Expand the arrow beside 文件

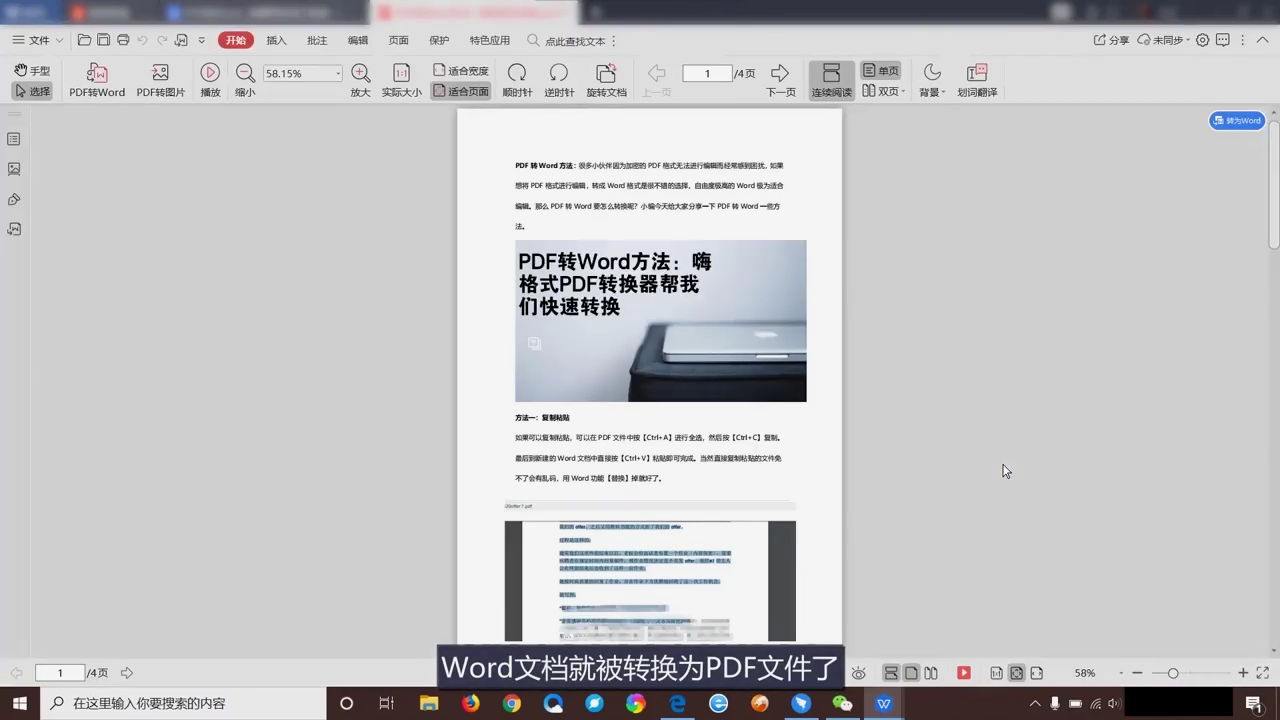(60, 40)
